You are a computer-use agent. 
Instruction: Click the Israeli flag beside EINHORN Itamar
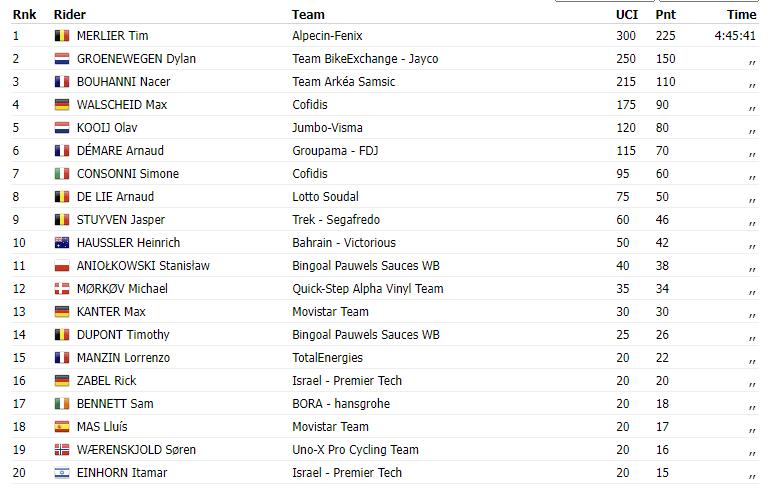[x=62, y=473]
